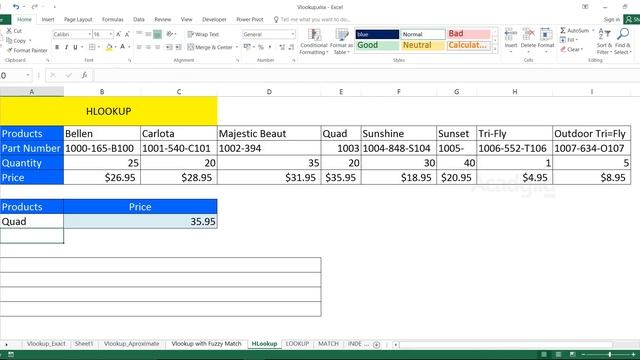Toggle Wrap Text
Screen dimensions: 640x360
click(203, 34)
